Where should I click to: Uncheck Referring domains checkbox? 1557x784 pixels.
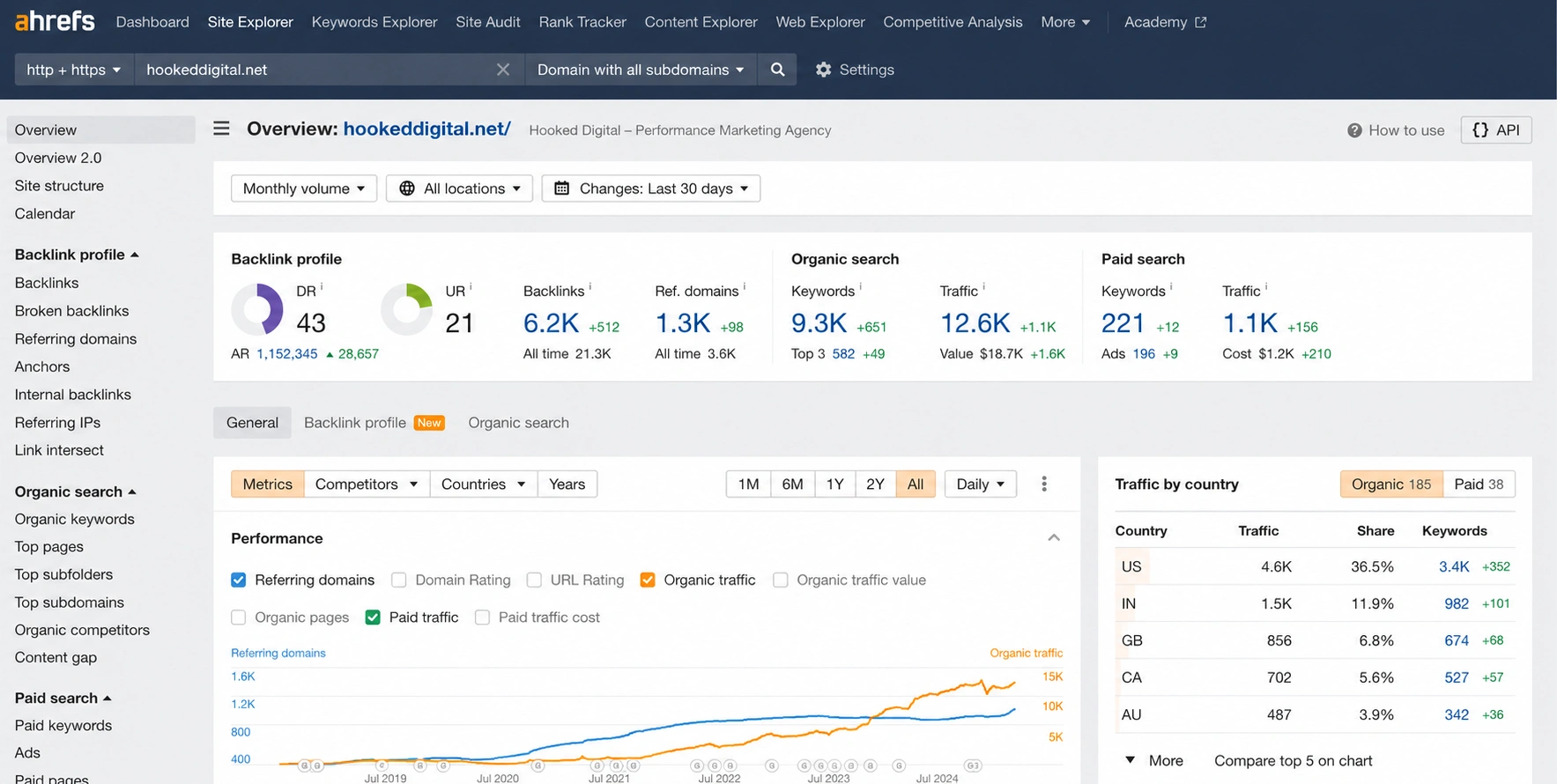pyautogui.click(x=238, y=580)
